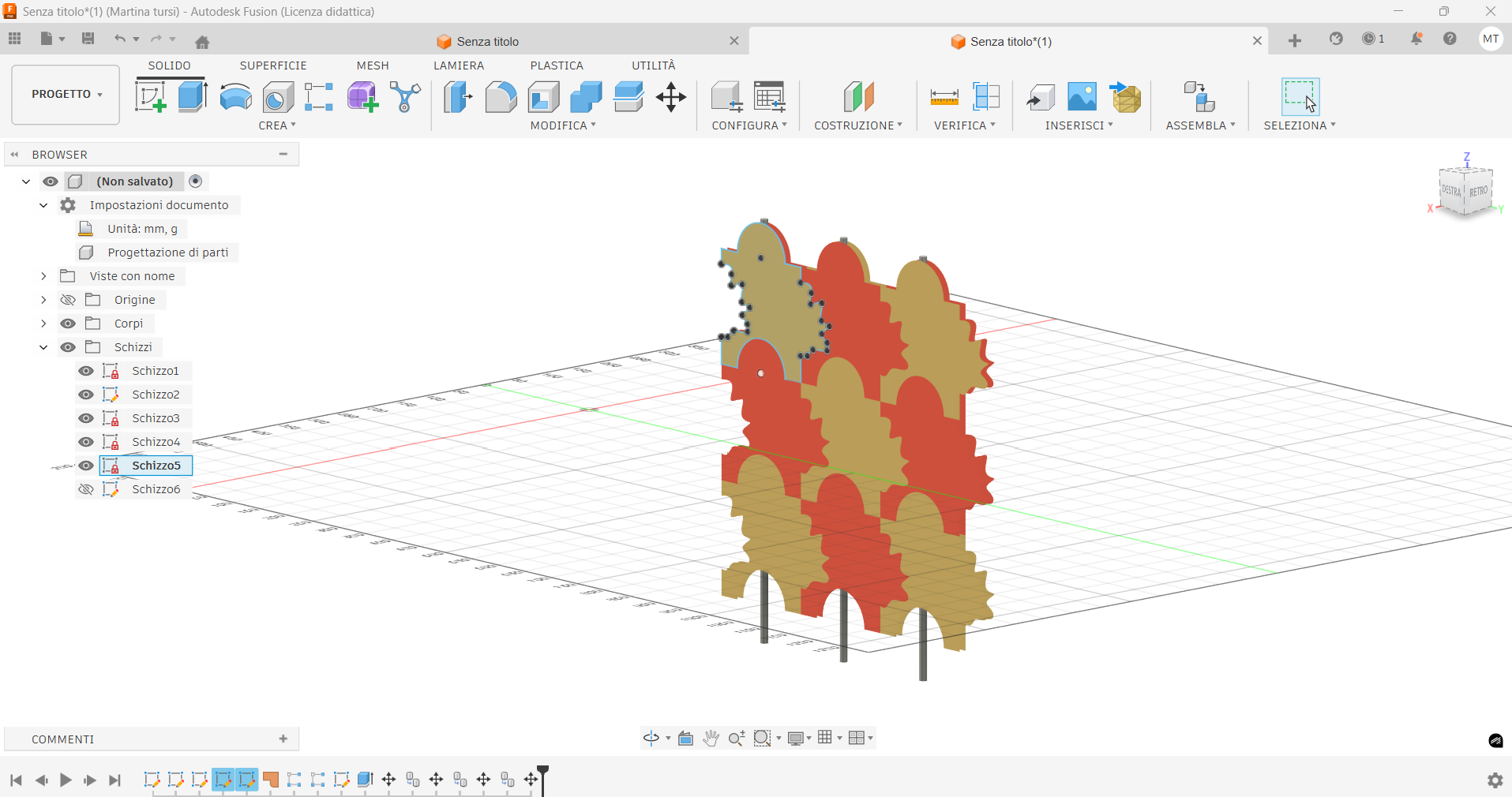Select the Create Sketch tool icon
This screenshot has width=1512, height=797.
coord(150,97)
